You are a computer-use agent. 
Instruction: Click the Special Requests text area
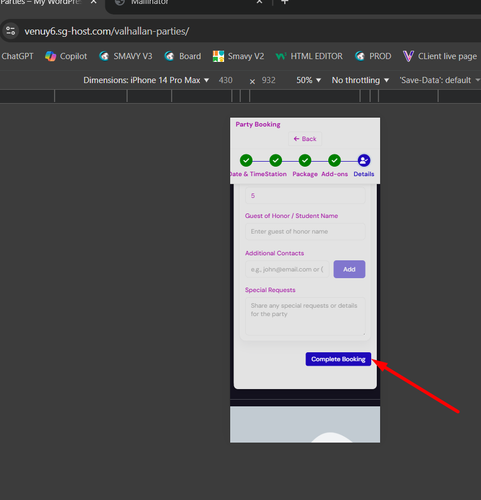(x=305, y=316)
